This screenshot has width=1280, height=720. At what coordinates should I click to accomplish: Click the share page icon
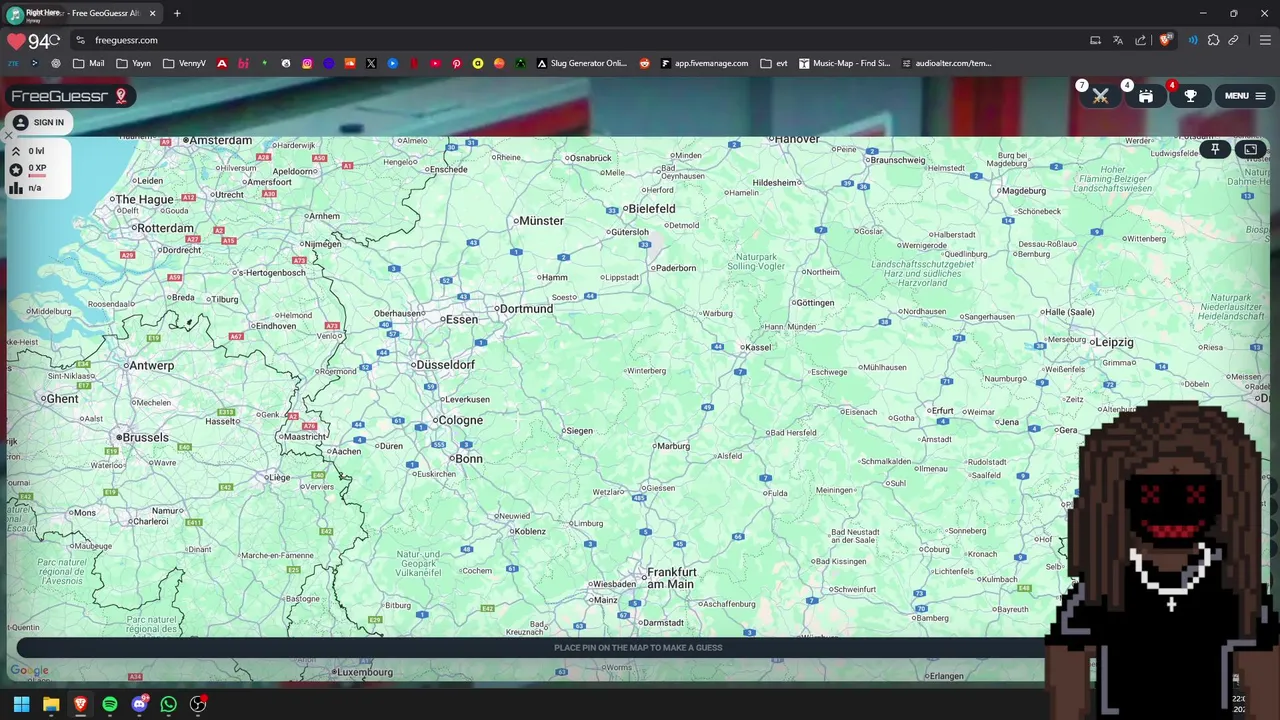tap(1140, 40)
